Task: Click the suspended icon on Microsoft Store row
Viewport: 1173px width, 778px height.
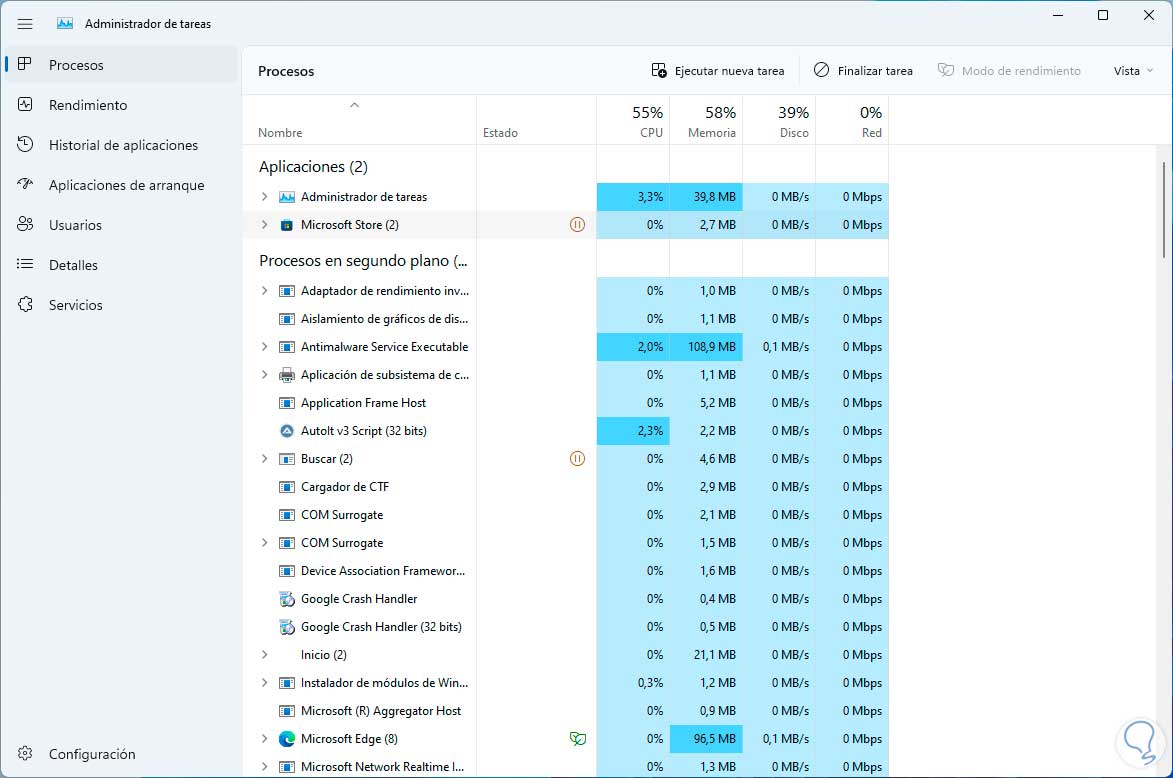Action: coord(578,224)
